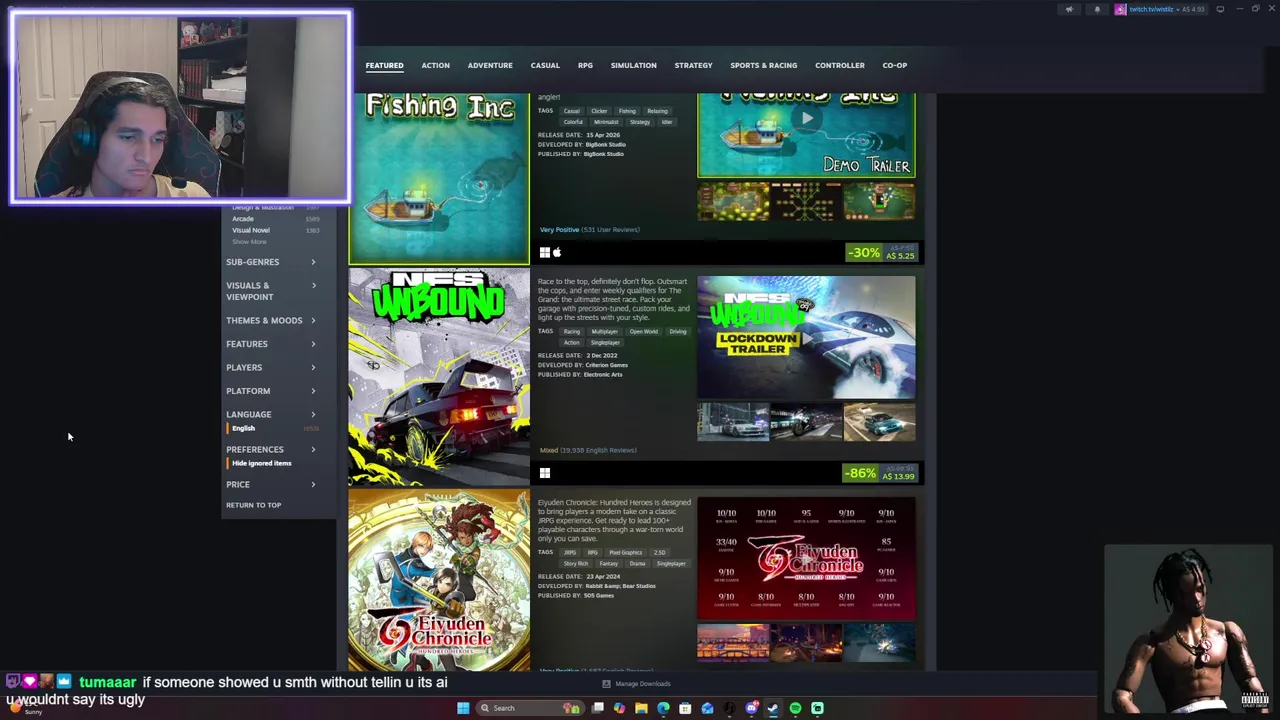Select the ACTION tab
This screenshot has height=720, width=1280.
435,65
